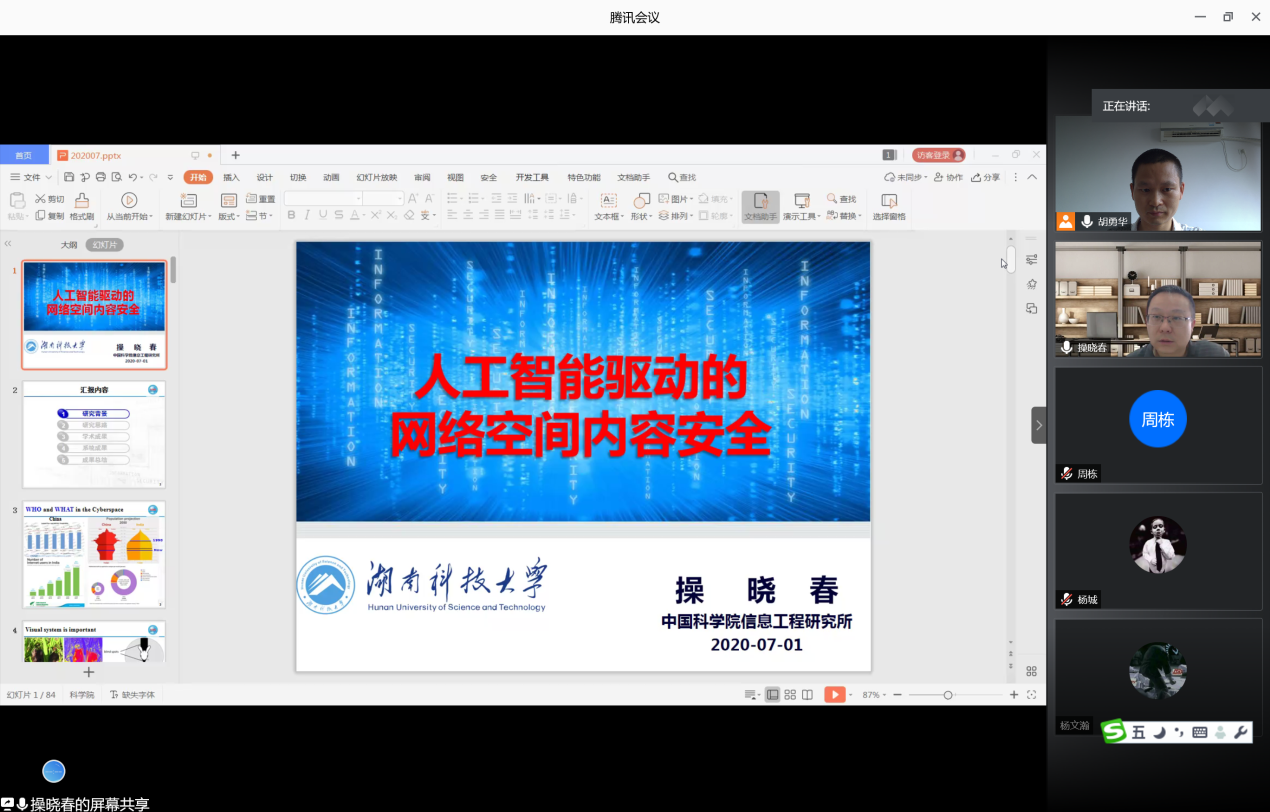Click the 从当前开始 play slideshow icon
Viewport: 1270px width, 812px height.
point(128,200)
